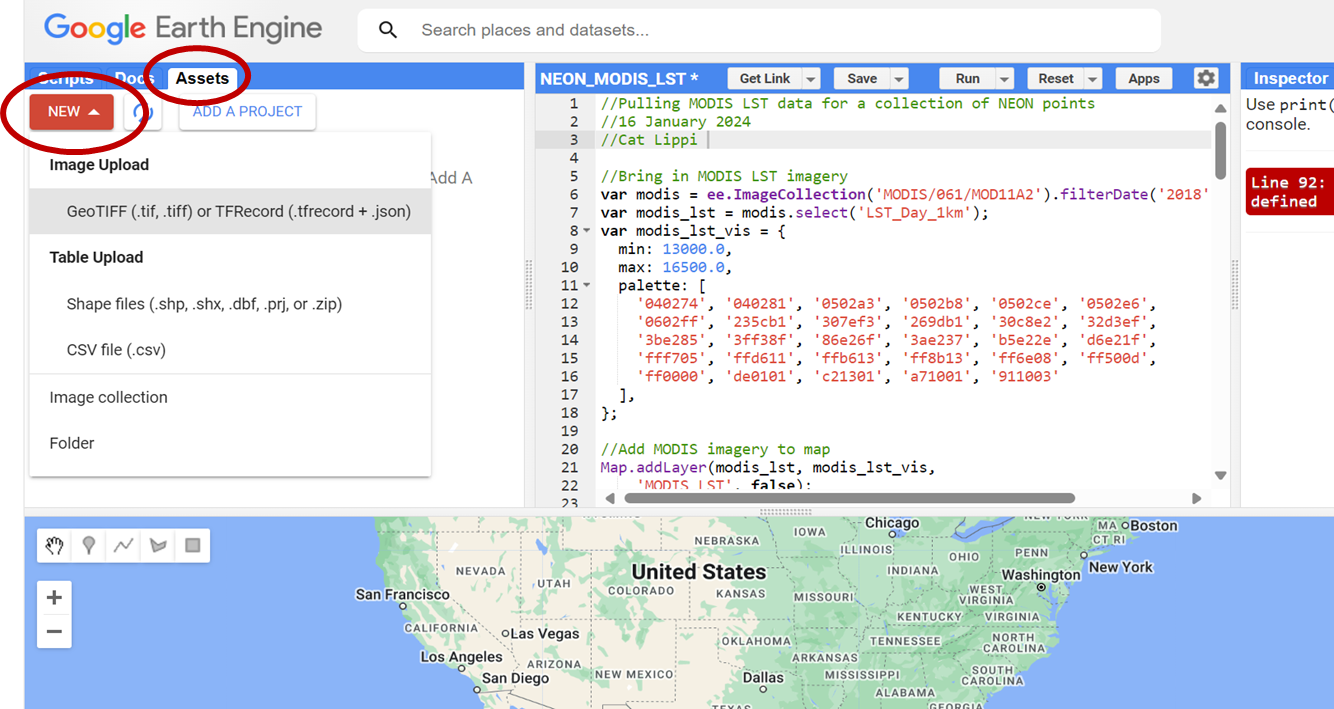
Task: Click the scroll right arrow in editor
Action: 1197,498
